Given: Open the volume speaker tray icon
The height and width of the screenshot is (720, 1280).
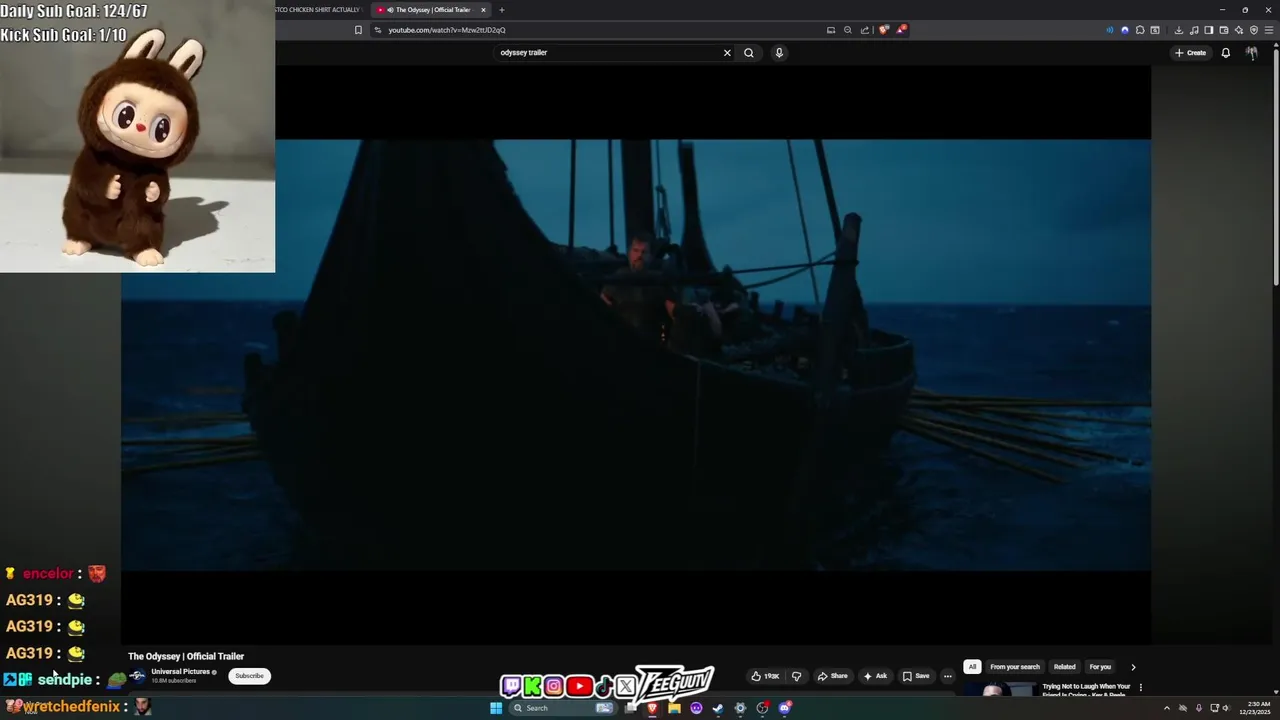Looking at the screenshot, I should click(1226, 708).
